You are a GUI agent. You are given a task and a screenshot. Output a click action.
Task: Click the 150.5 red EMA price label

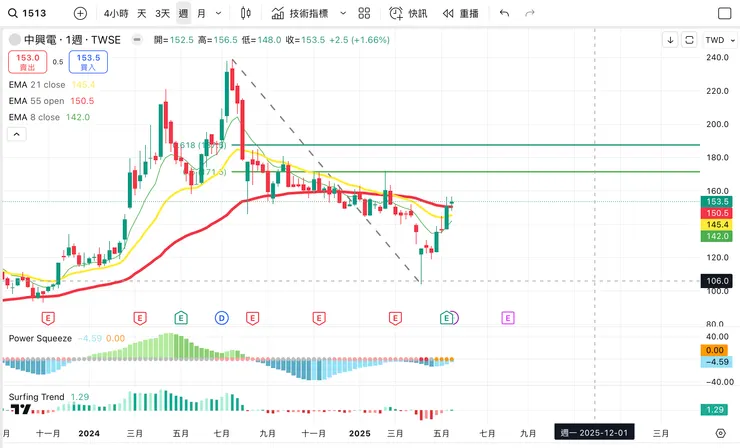tap(717, 213)
